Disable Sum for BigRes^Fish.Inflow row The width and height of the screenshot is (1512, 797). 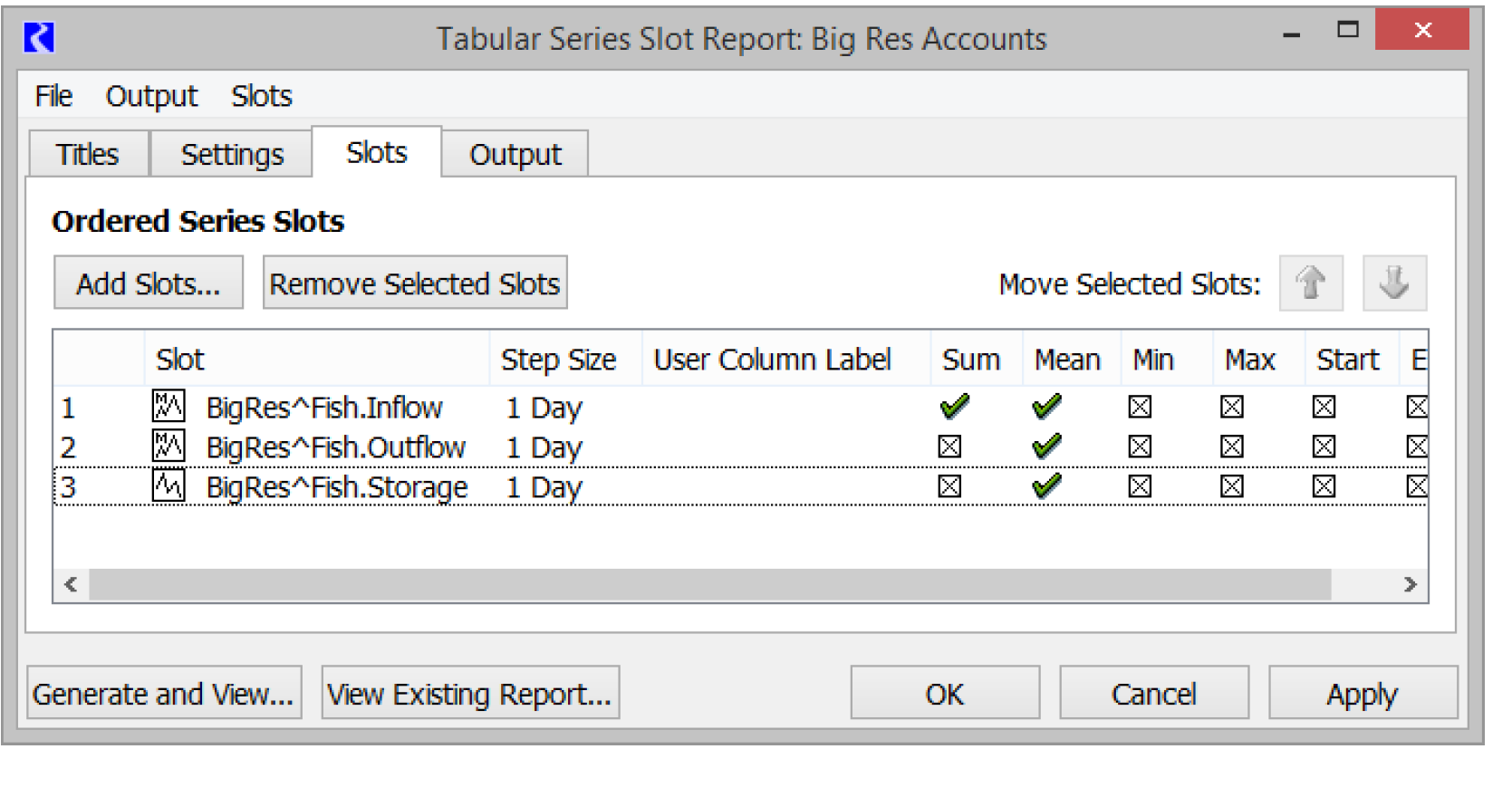pos(954,407)
